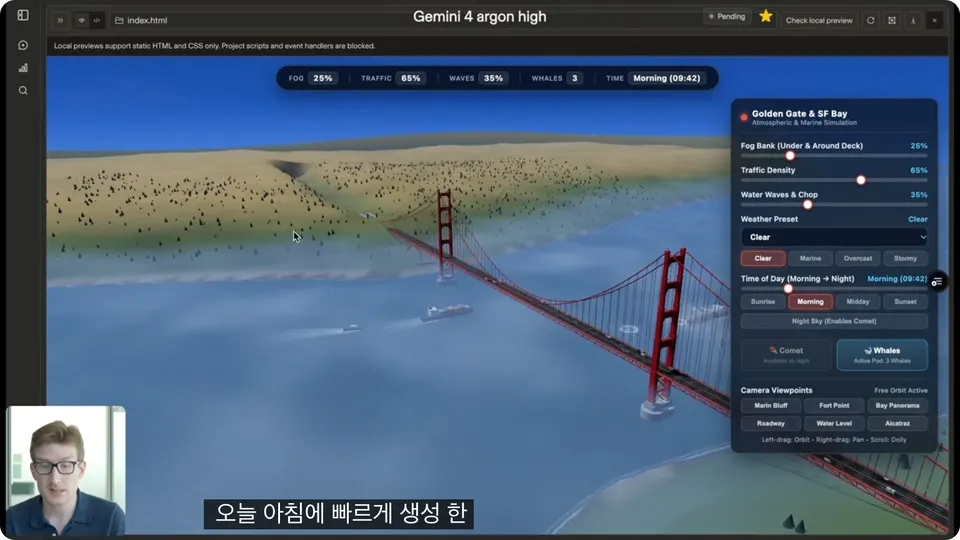Click Traffic Density slider handle
Image resolution: width=960 pixels, height=540 pixels.
point(861,180)
